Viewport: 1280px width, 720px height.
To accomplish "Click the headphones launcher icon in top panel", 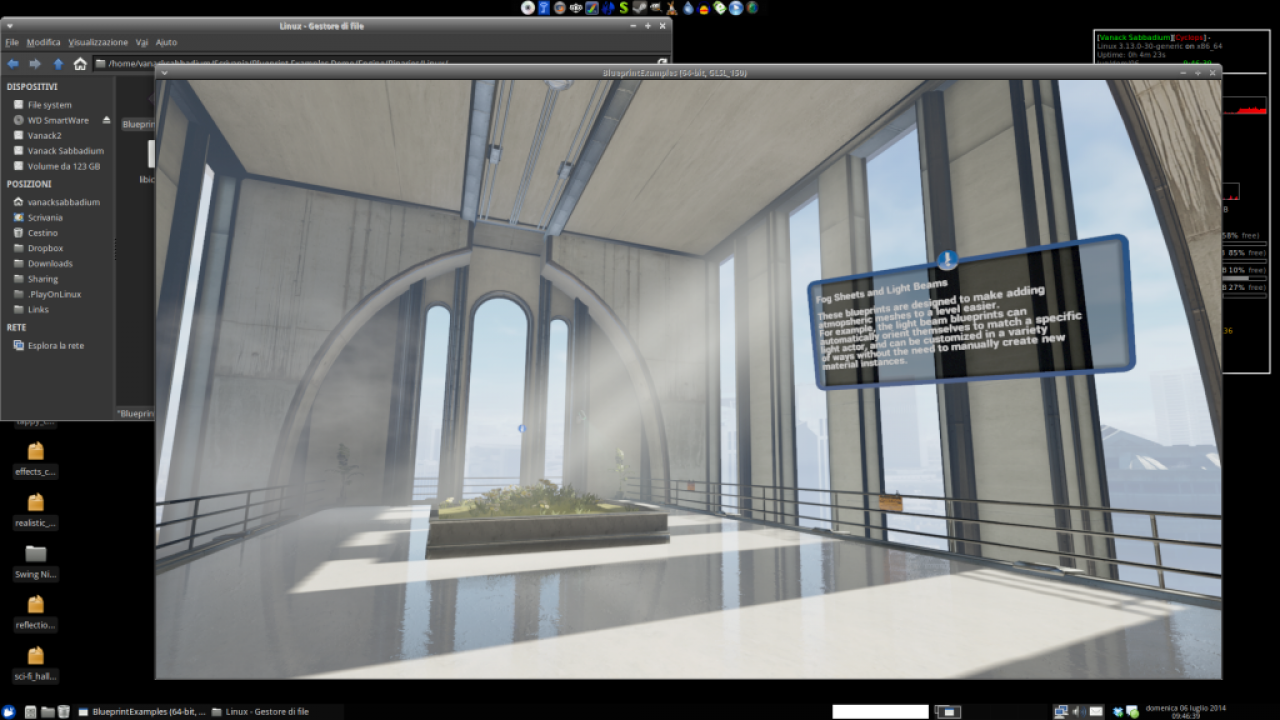I will click(703, 8).
